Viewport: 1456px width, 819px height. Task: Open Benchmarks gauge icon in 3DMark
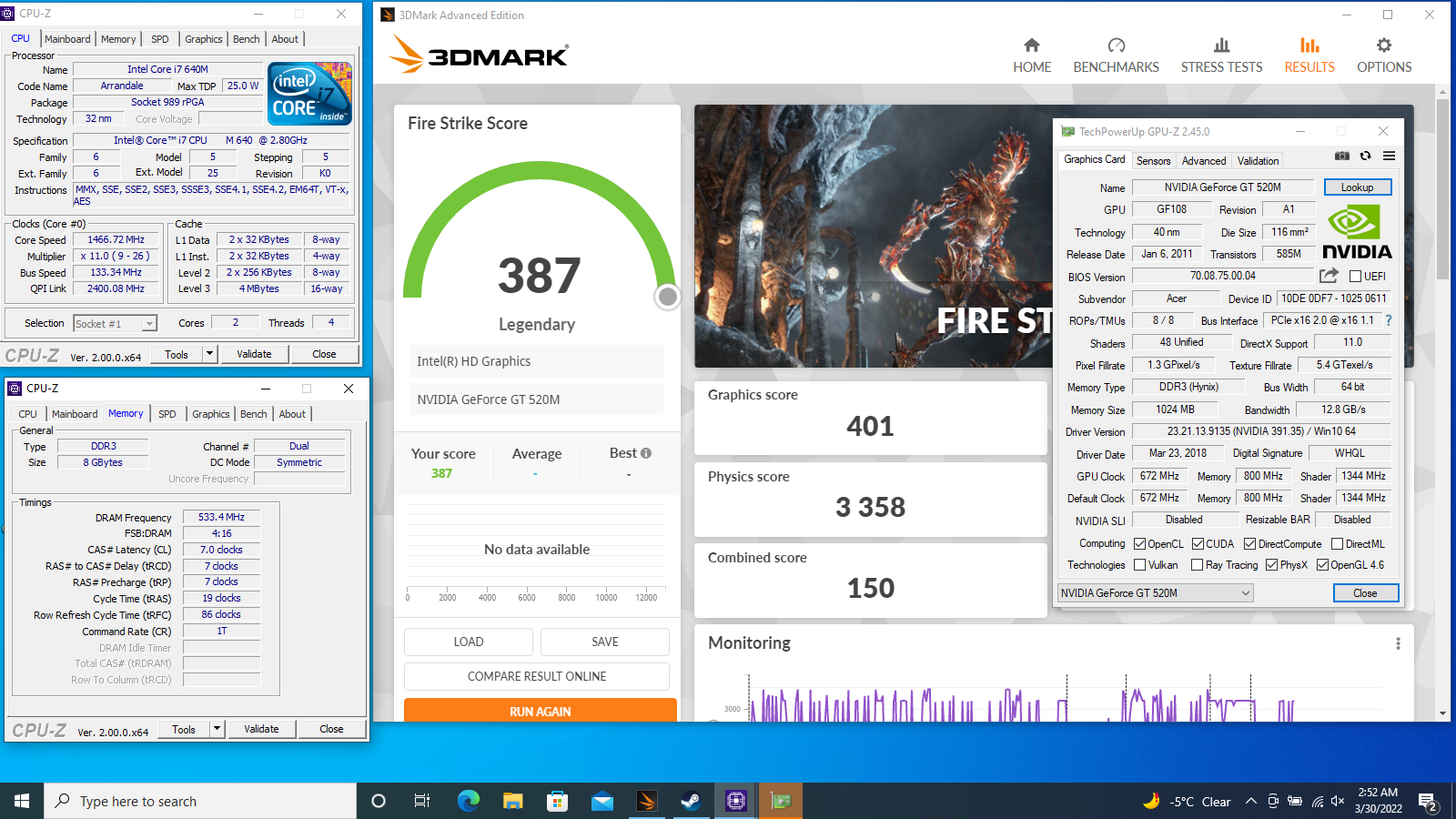1117,45
